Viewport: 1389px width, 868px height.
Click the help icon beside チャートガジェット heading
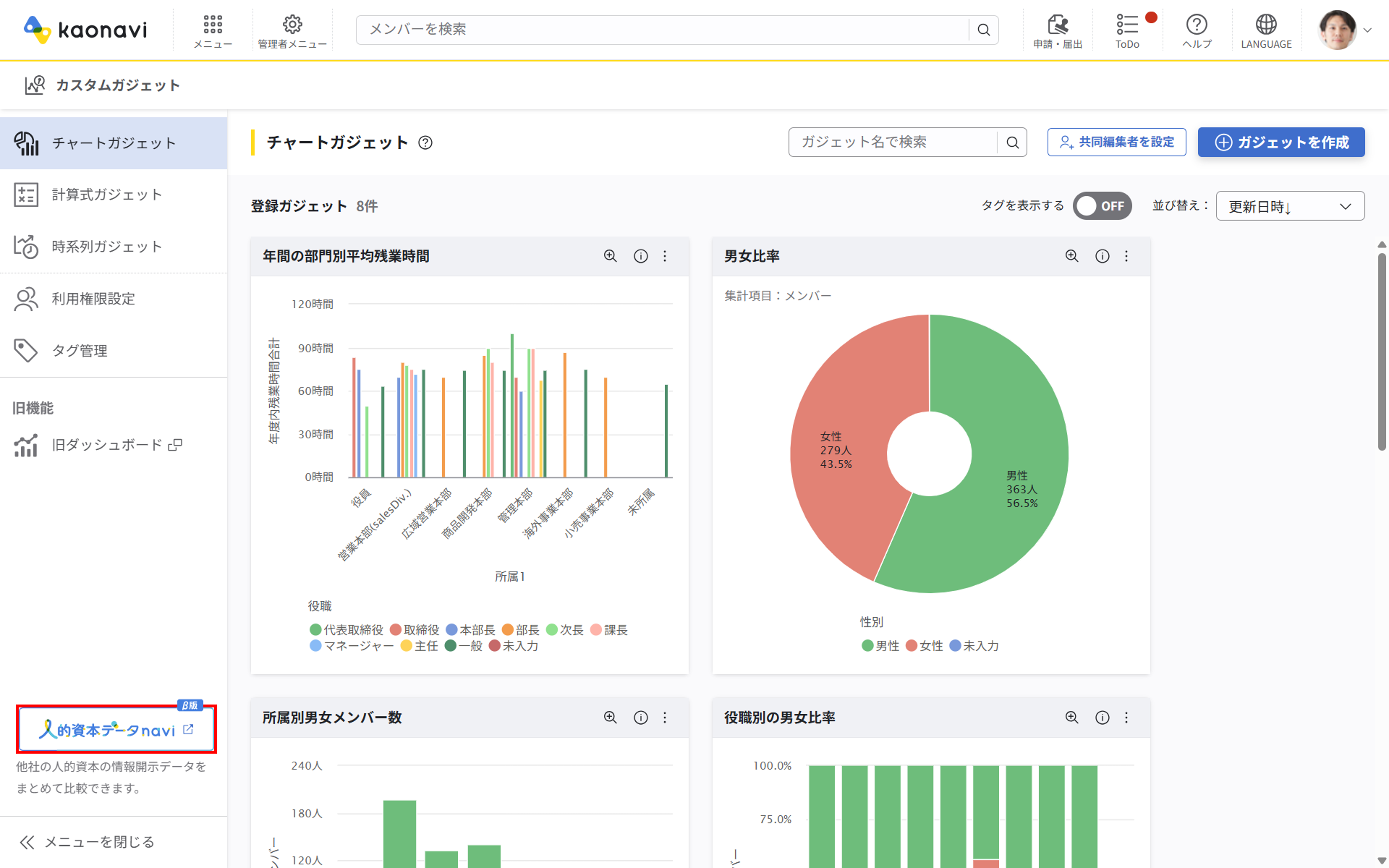point(425,142)
